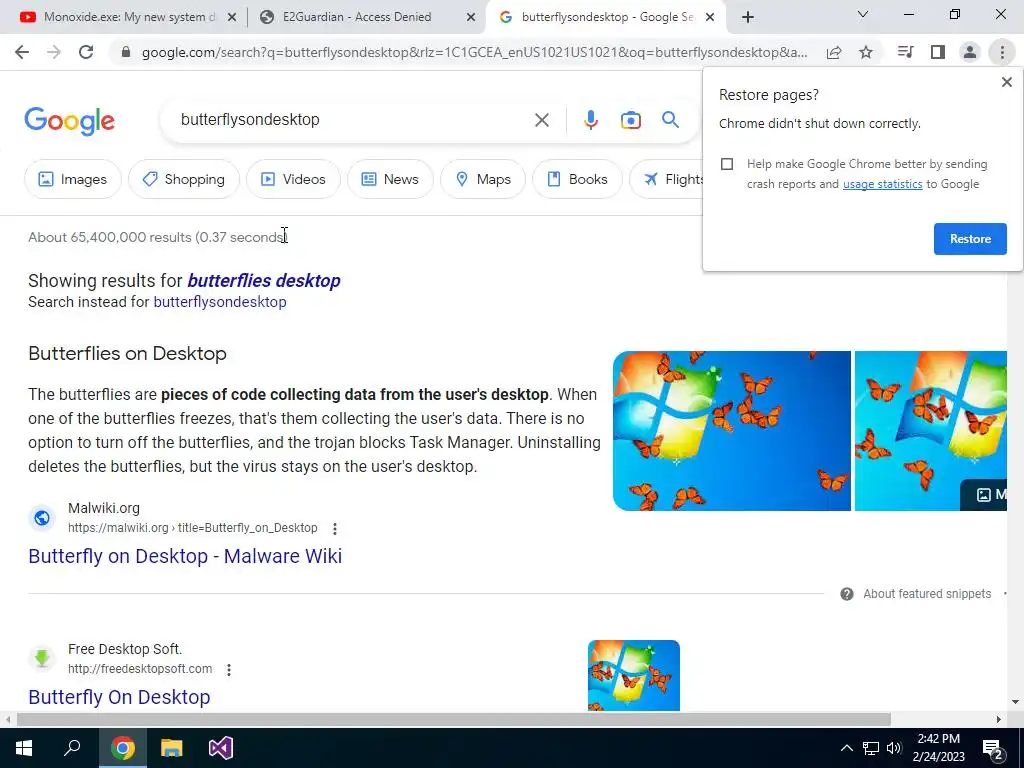Viewport: 1024px width, 768px height.
Task: Filter results by Images
Action: pyautogui.click(x=72, y=179)
